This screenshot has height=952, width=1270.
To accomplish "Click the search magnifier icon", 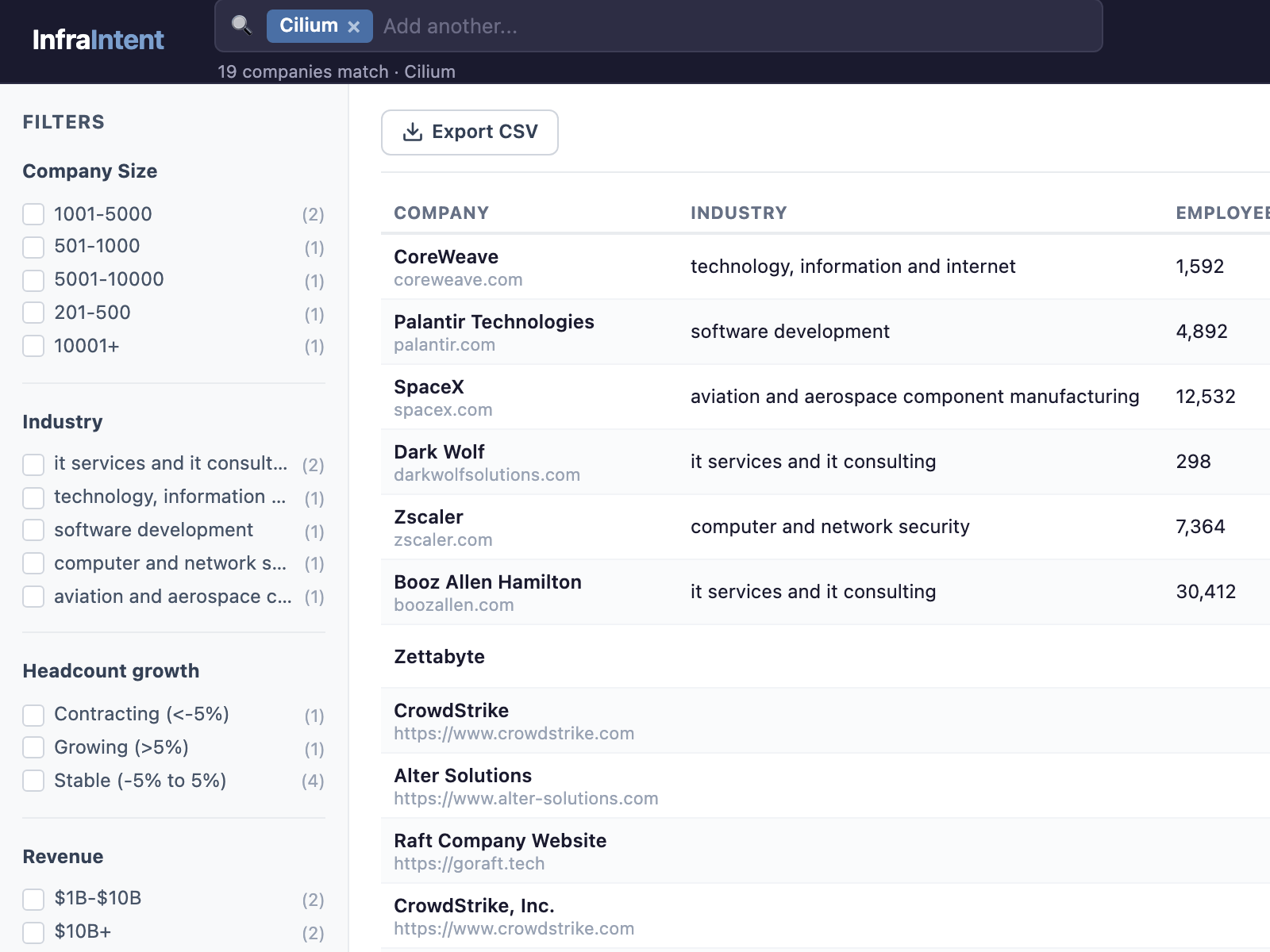I will 242,25.
